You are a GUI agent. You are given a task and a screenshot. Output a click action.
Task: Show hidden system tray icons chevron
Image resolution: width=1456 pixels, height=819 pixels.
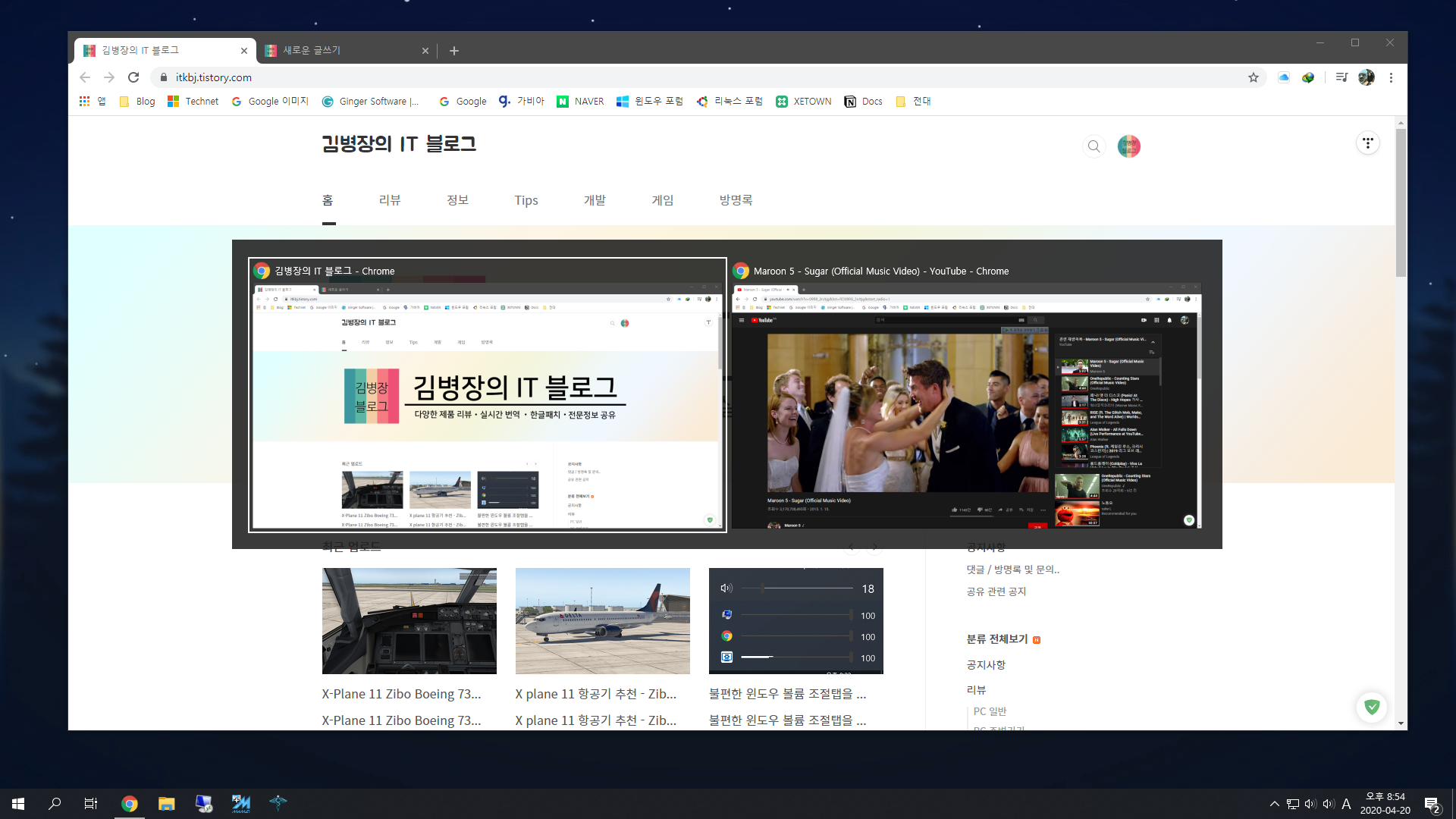[1274, 804]
